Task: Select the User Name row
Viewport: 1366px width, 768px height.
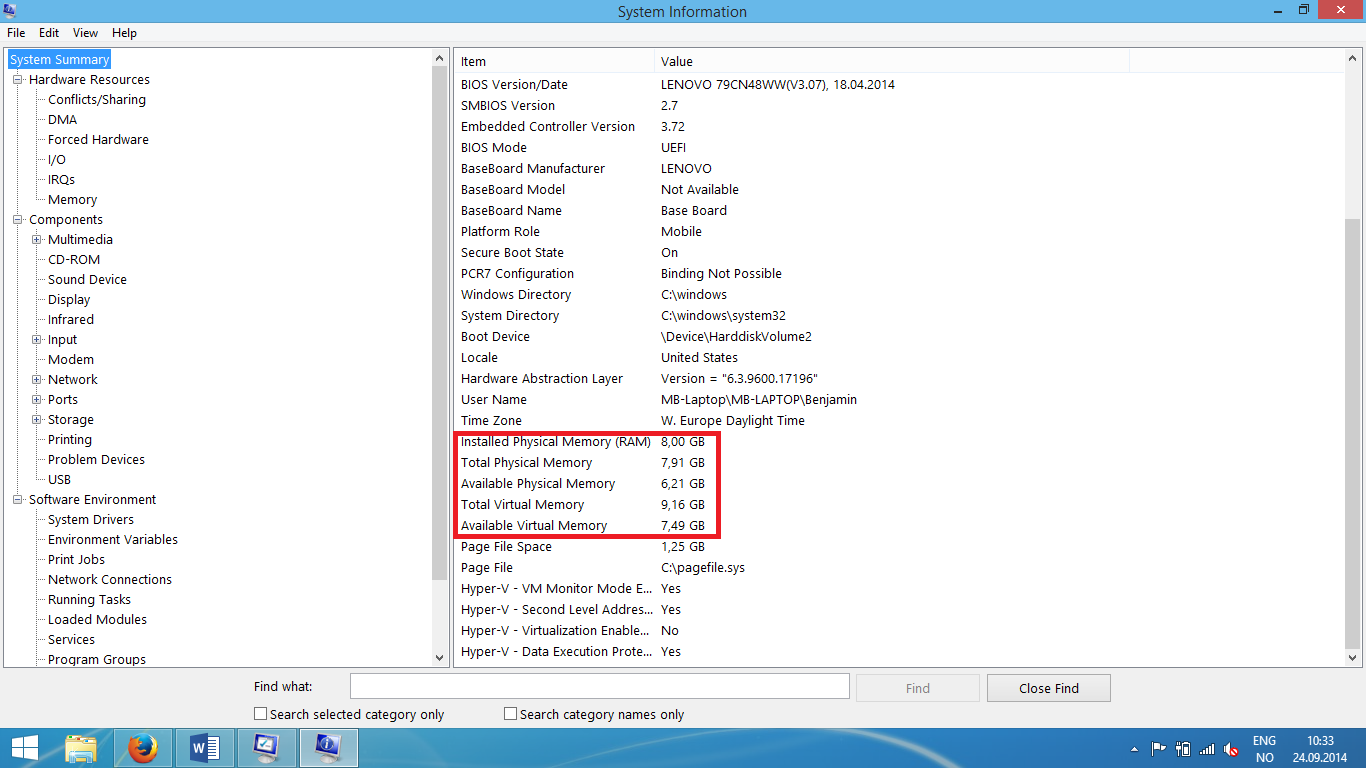Action: coord(899,400)
